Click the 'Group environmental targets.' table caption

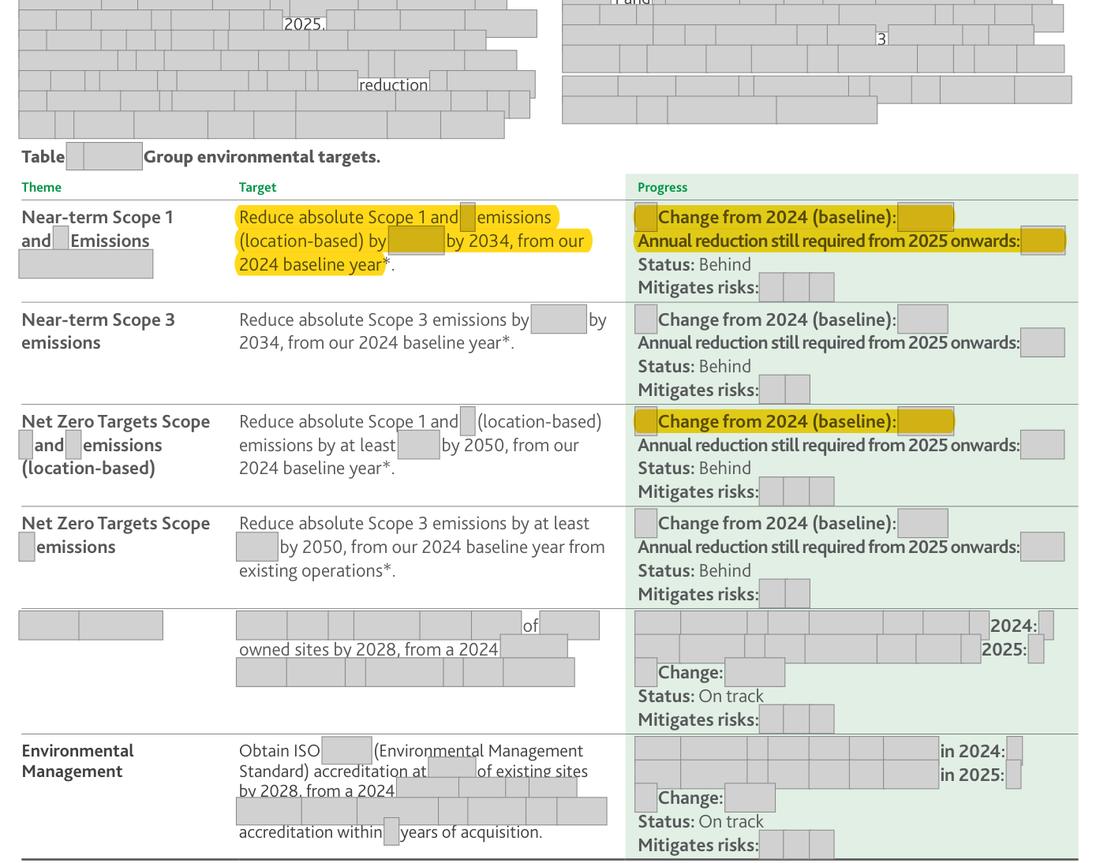[x=262, y=156]
